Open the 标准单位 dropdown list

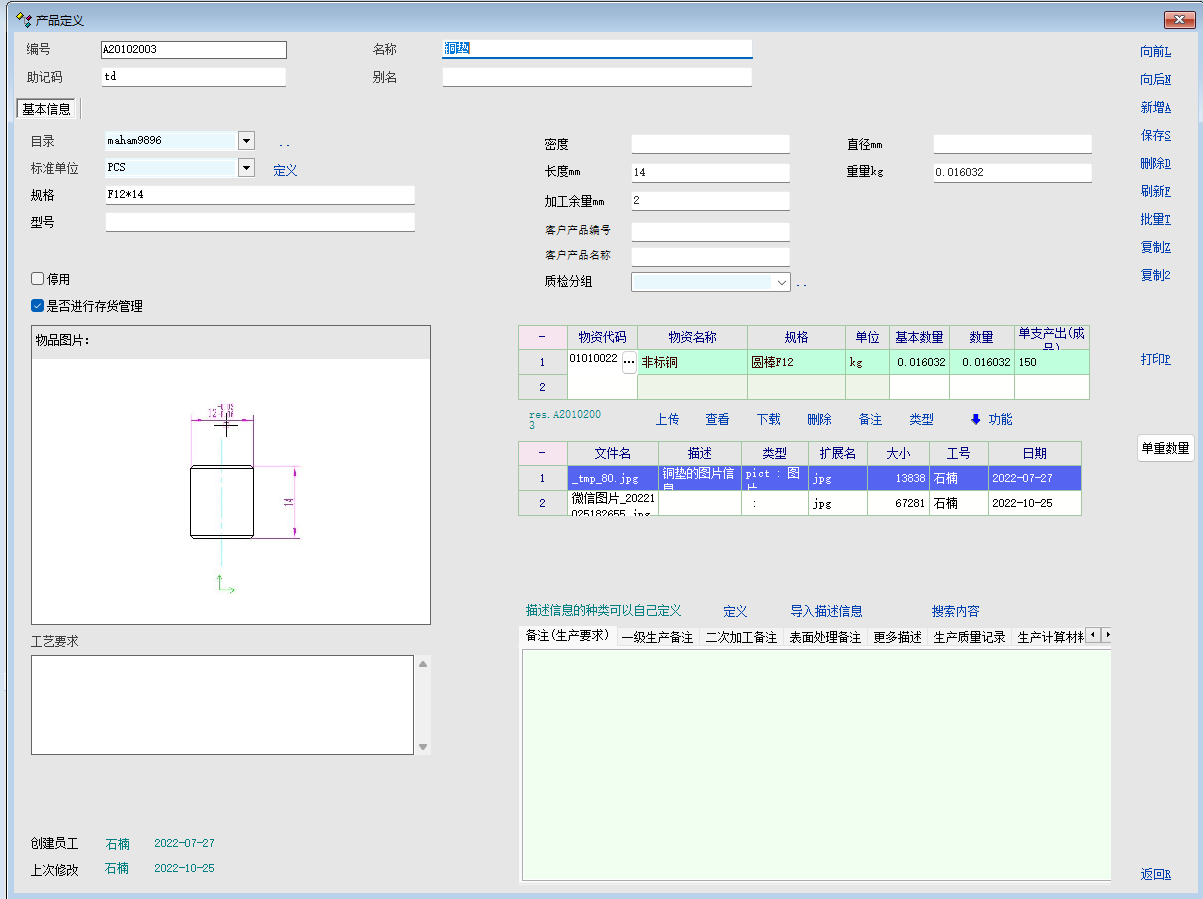[246, 168]
